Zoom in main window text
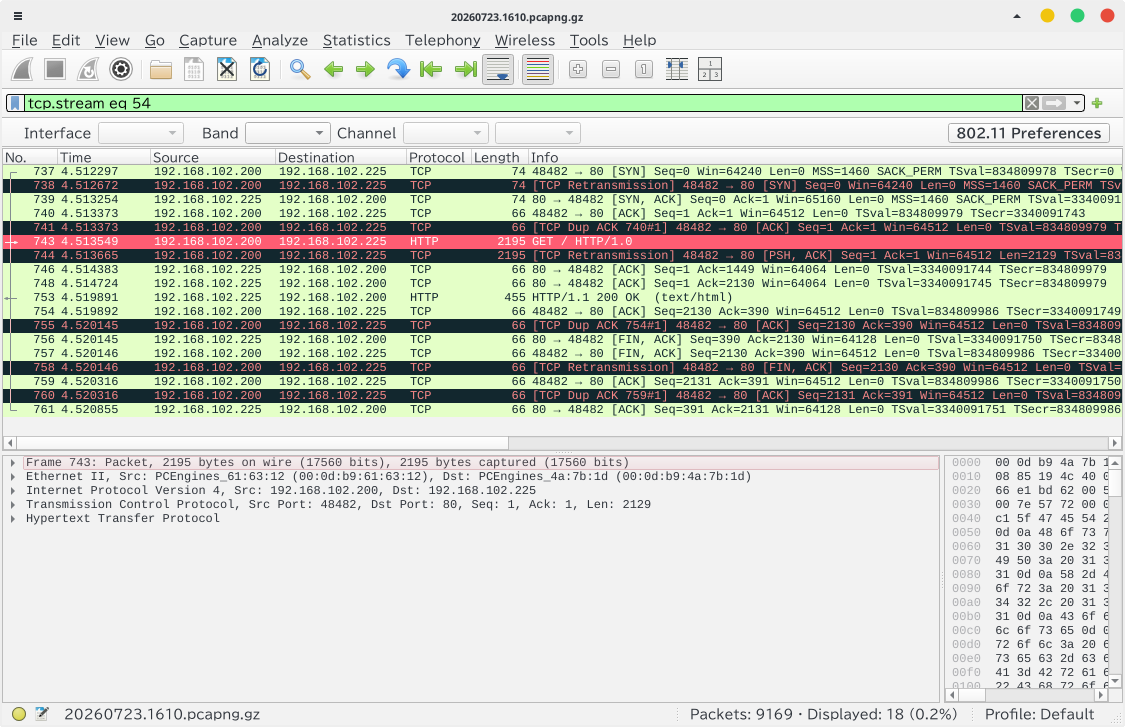Image resolution: width=1125 pixels, height=727 pixels. click(578, 70)
